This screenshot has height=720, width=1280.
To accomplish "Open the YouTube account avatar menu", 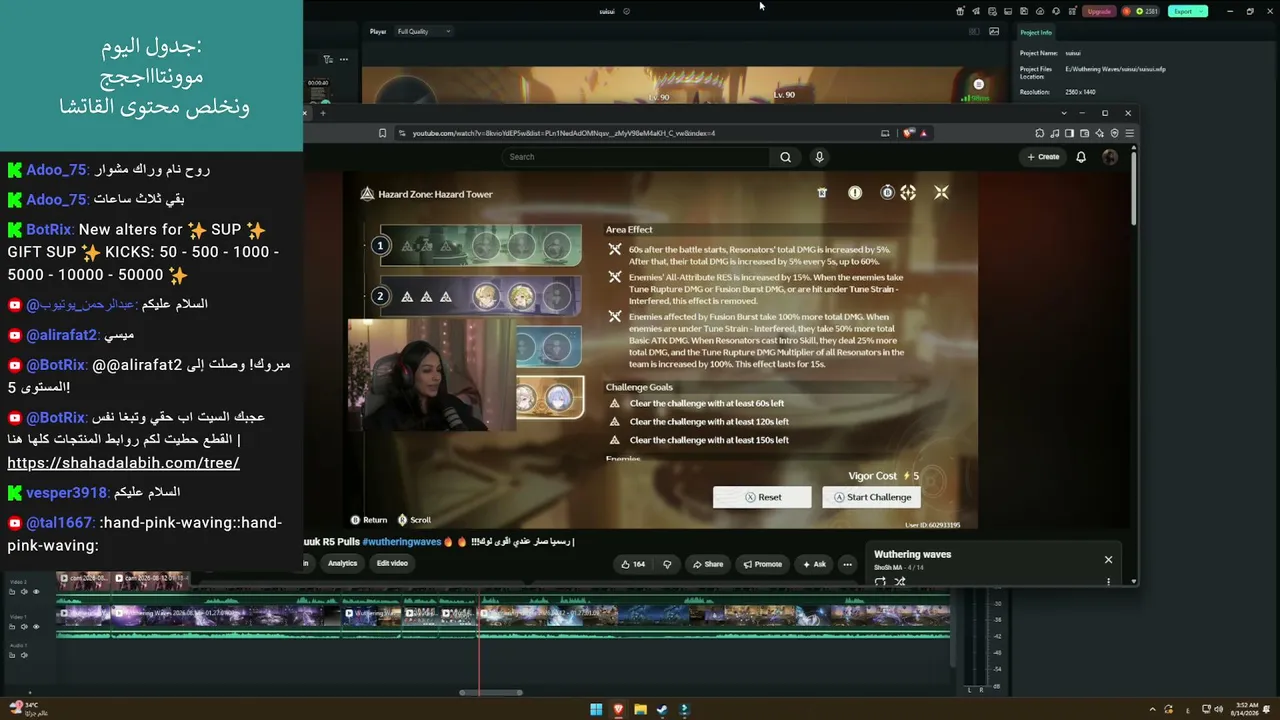I will pyautogui.click(x=1110, y=157).
